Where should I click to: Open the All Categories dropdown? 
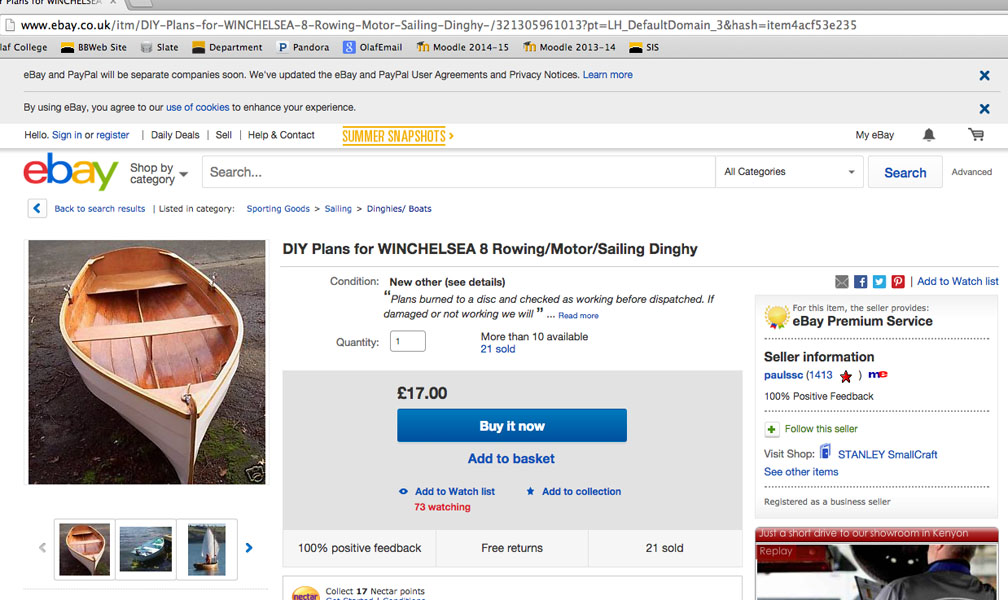pos(789,171)
